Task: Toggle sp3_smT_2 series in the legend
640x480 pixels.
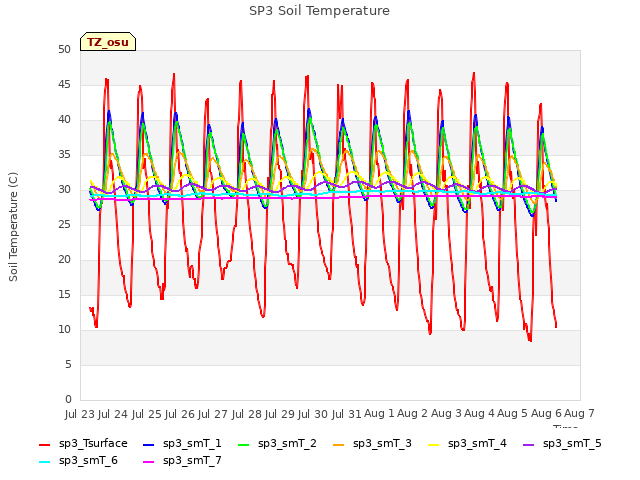Action: click(277, 443)
